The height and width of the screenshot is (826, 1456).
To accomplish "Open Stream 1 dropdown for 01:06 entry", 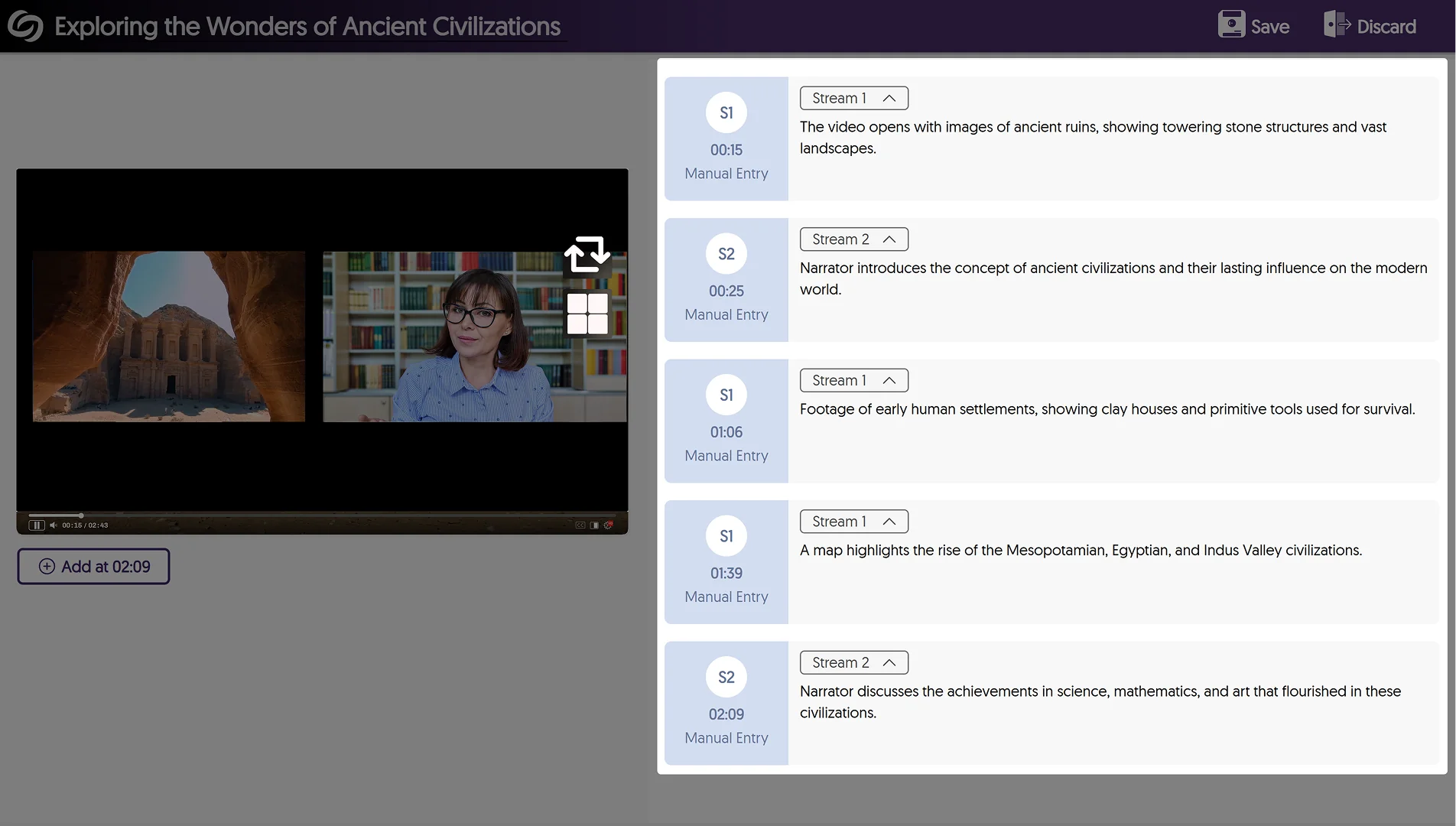I will [x=853, y=380].
